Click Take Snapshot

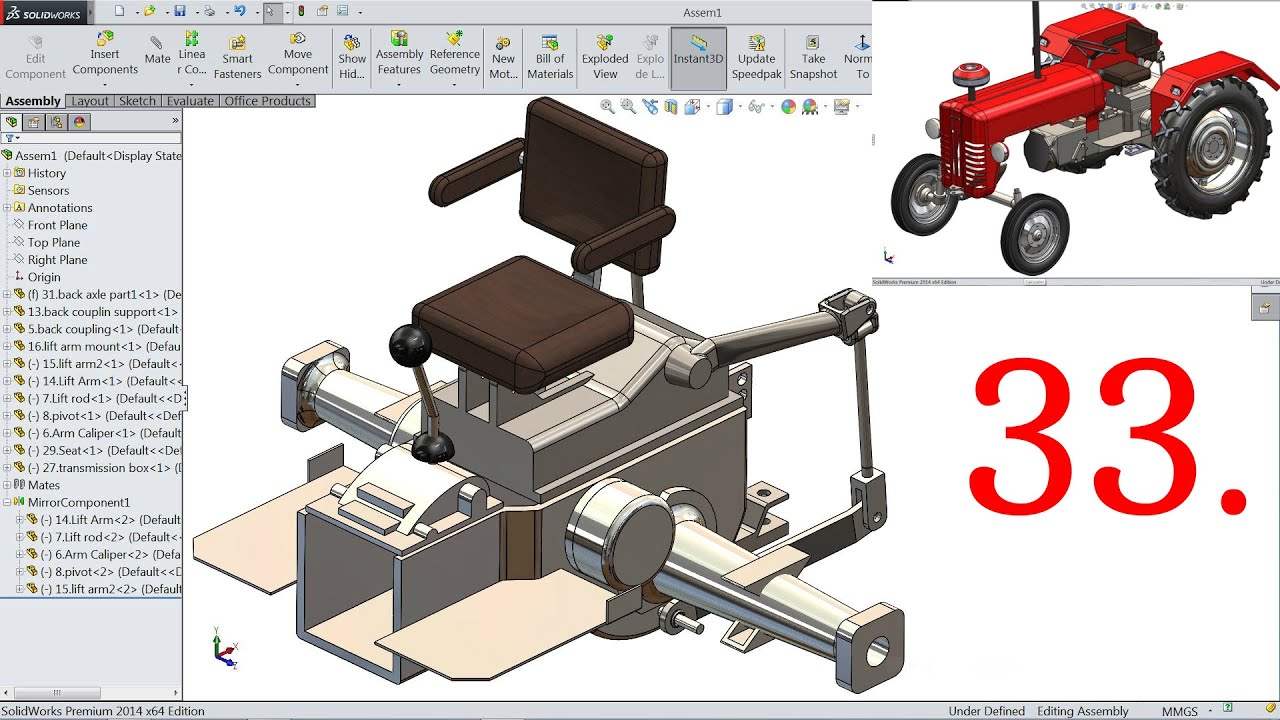(813, 58)
